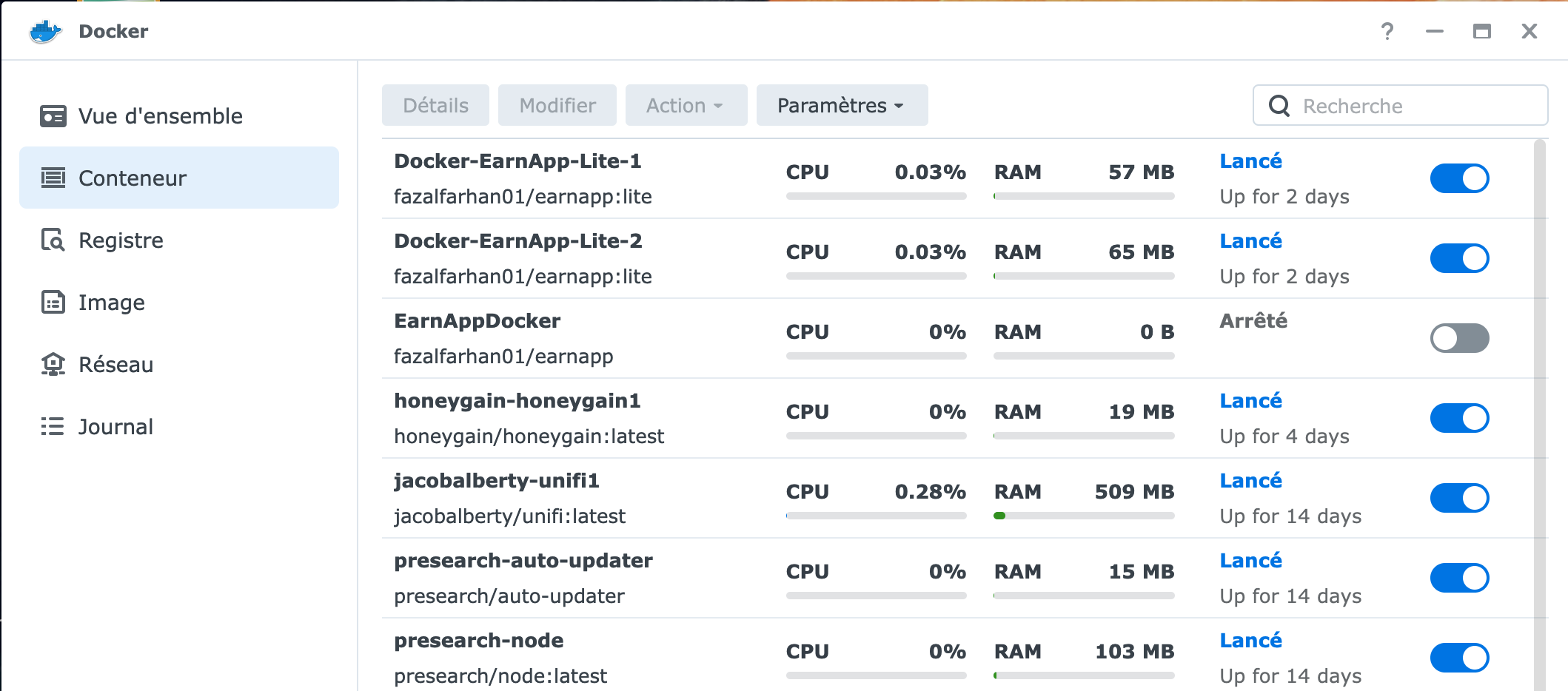Click the 57 MB RAM value
The height and width of the screenshot is (691, 1568).
tap(1141, 172)
